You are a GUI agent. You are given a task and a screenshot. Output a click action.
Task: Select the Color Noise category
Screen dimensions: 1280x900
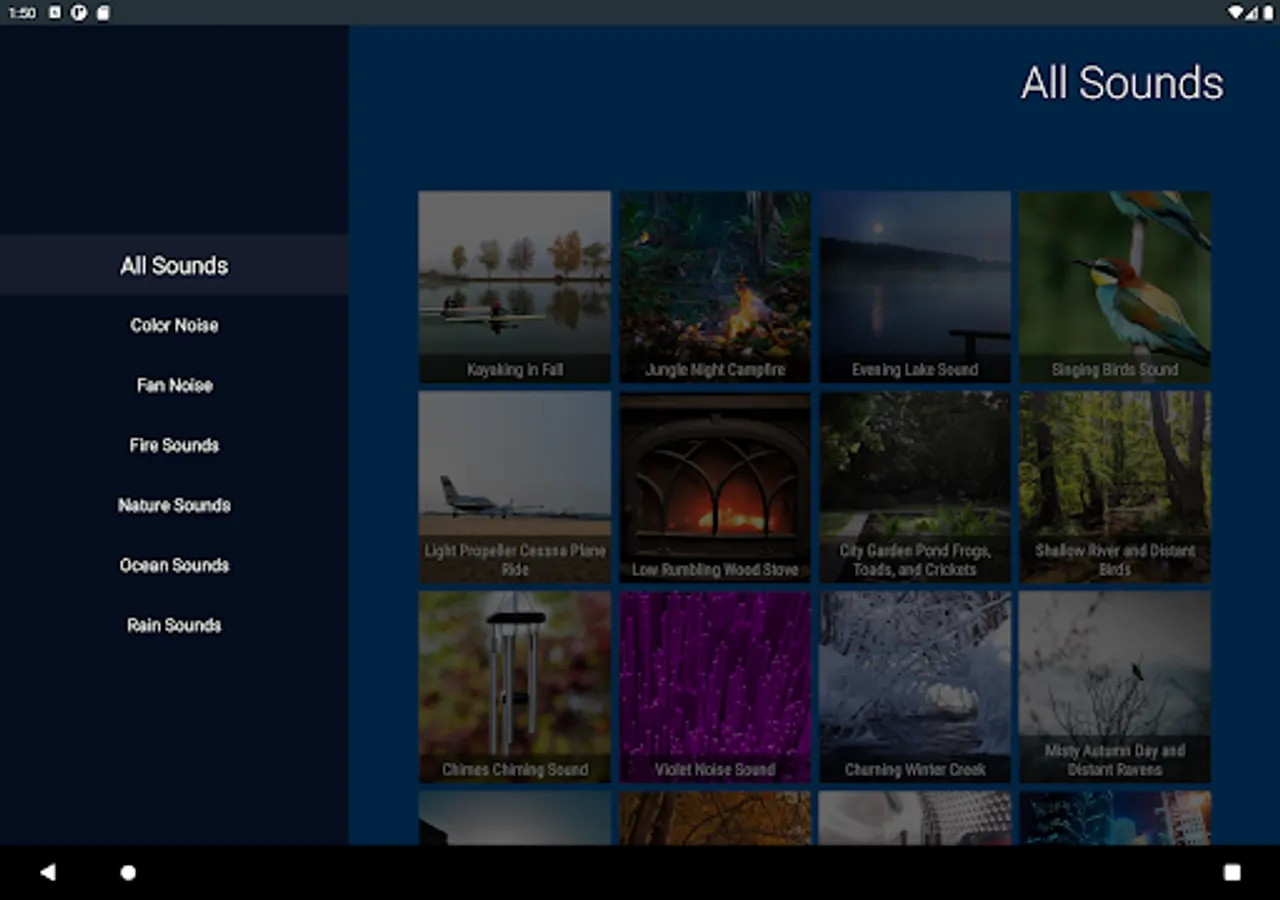(x=174, y=325)
